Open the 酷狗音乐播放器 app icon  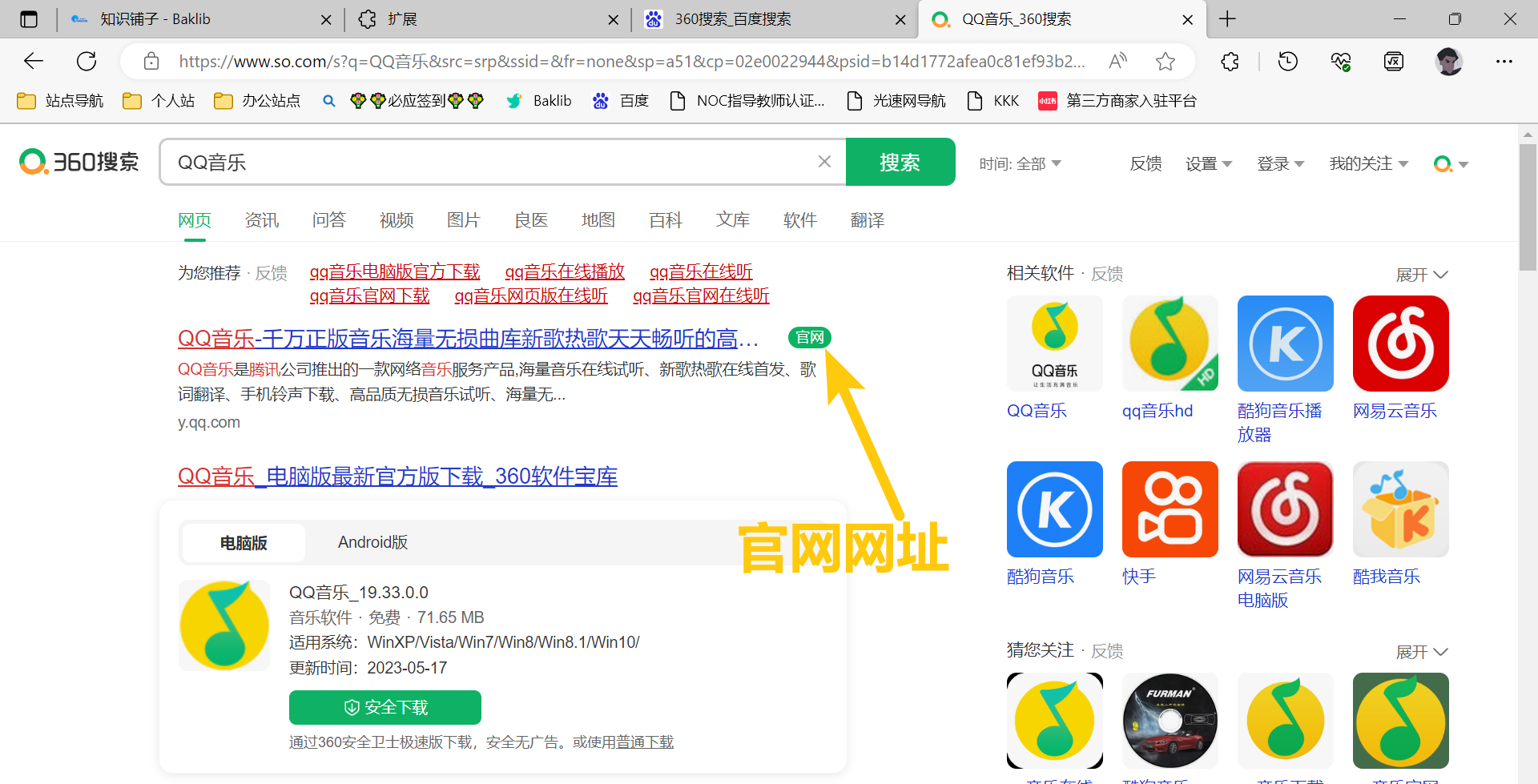click(1286, 344)
